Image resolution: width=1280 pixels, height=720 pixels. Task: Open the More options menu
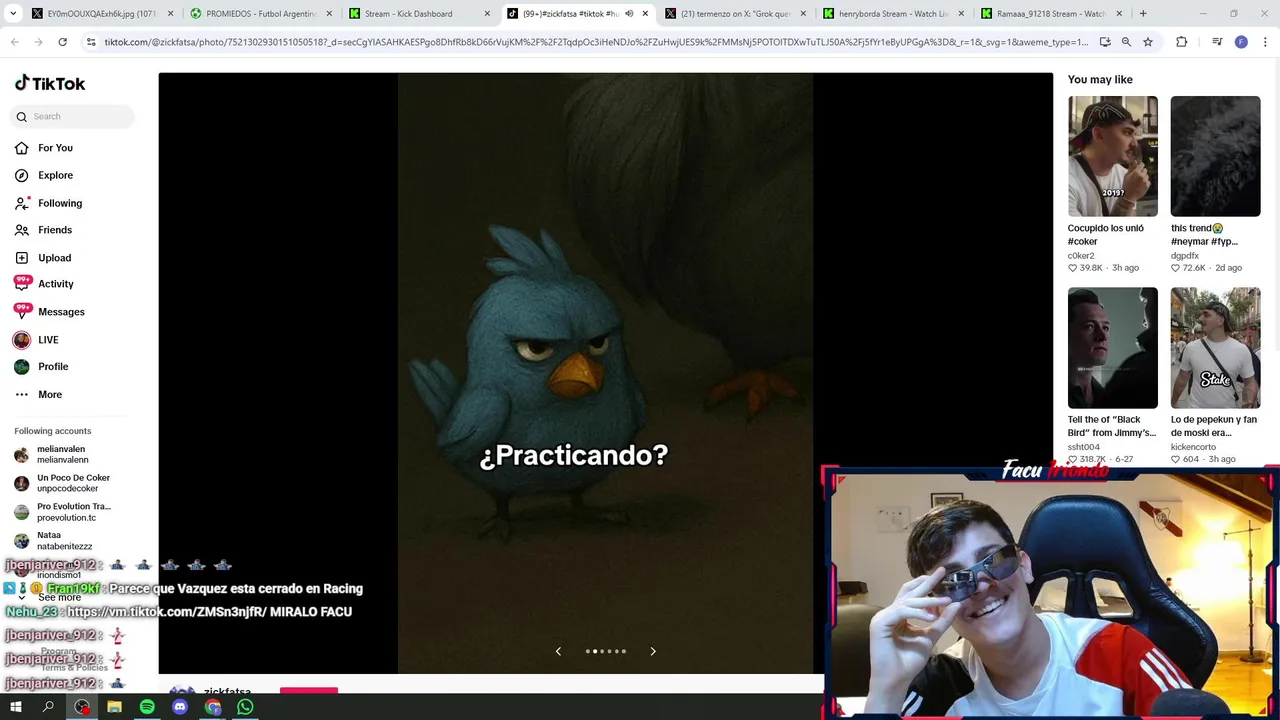point(50,394)
